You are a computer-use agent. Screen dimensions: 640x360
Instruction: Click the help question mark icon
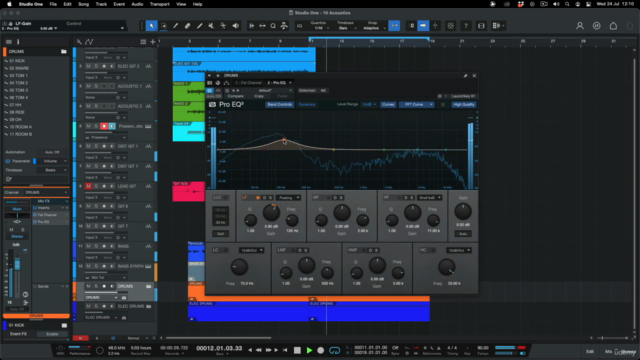coord(466,26)
